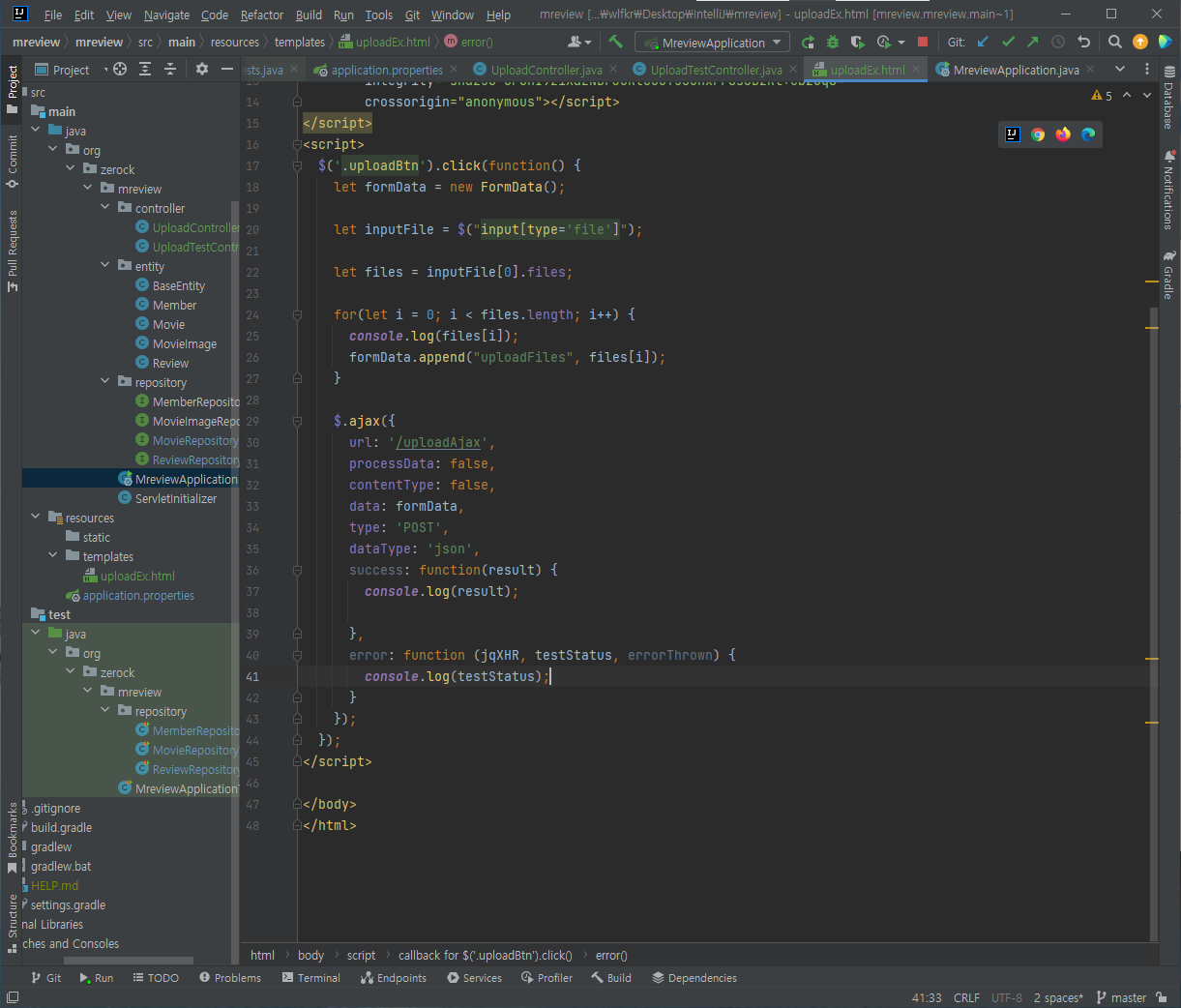1181x1008 pixels.
Task: Open in Firefox browser icon
Action: coord(1063,134)
